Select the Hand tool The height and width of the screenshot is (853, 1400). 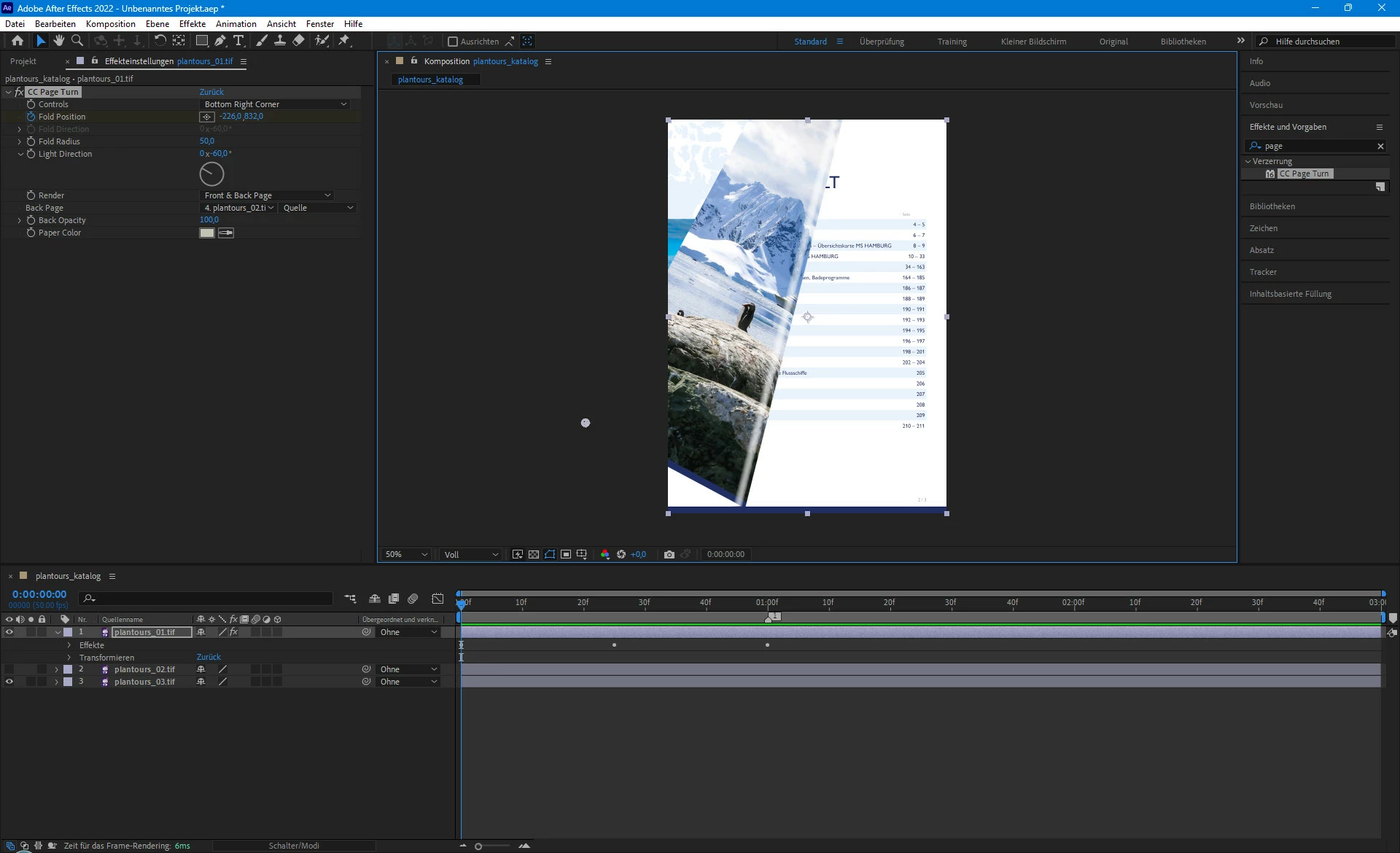pos(59,41)
